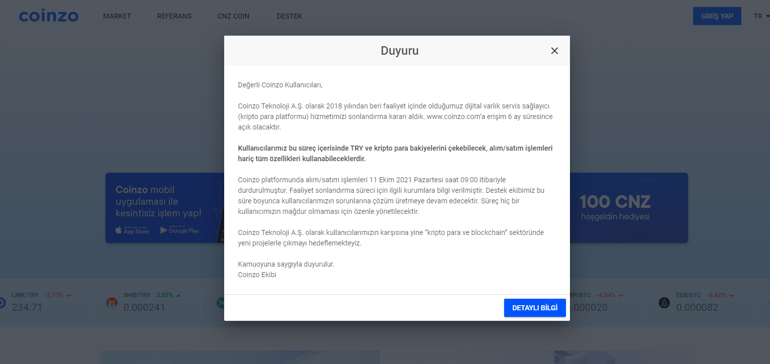Click the Duyuru dialog title
This screenshot has height=364, width=770.
[x=400, y=51]
